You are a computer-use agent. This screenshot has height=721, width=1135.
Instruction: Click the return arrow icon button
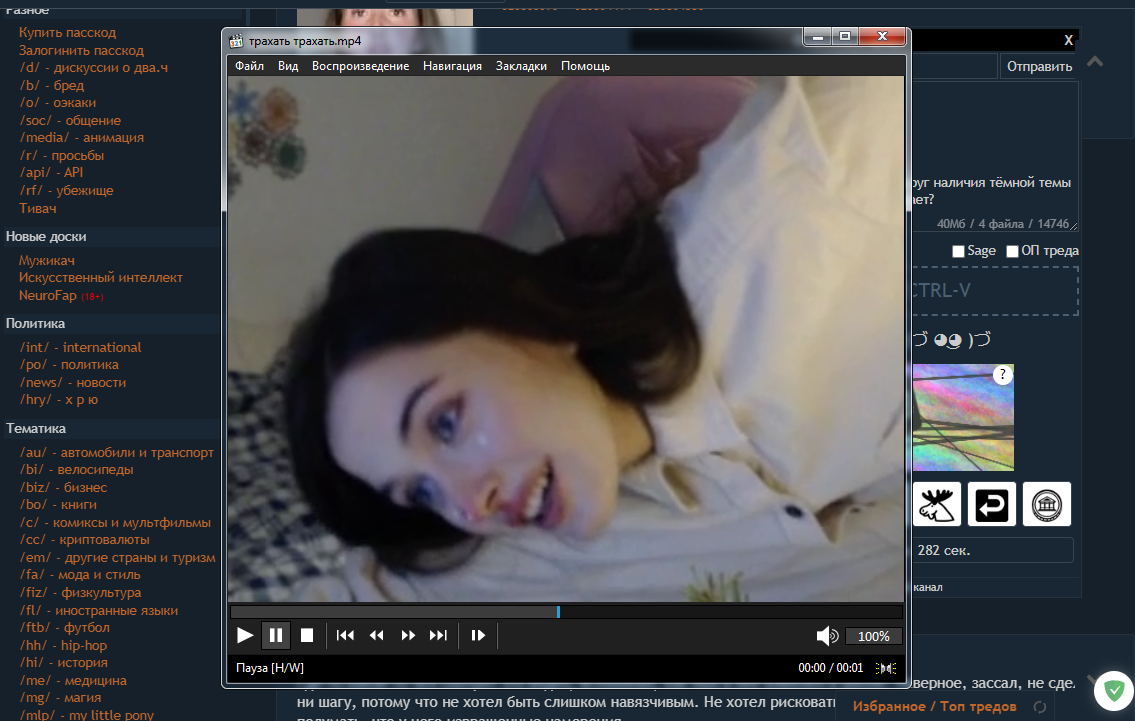(992, 504)
